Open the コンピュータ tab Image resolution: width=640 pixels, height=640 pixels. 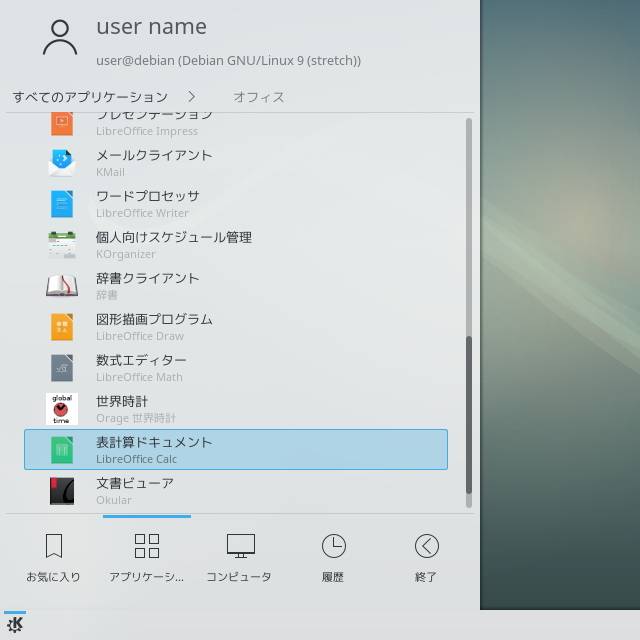tap(240, 557)
